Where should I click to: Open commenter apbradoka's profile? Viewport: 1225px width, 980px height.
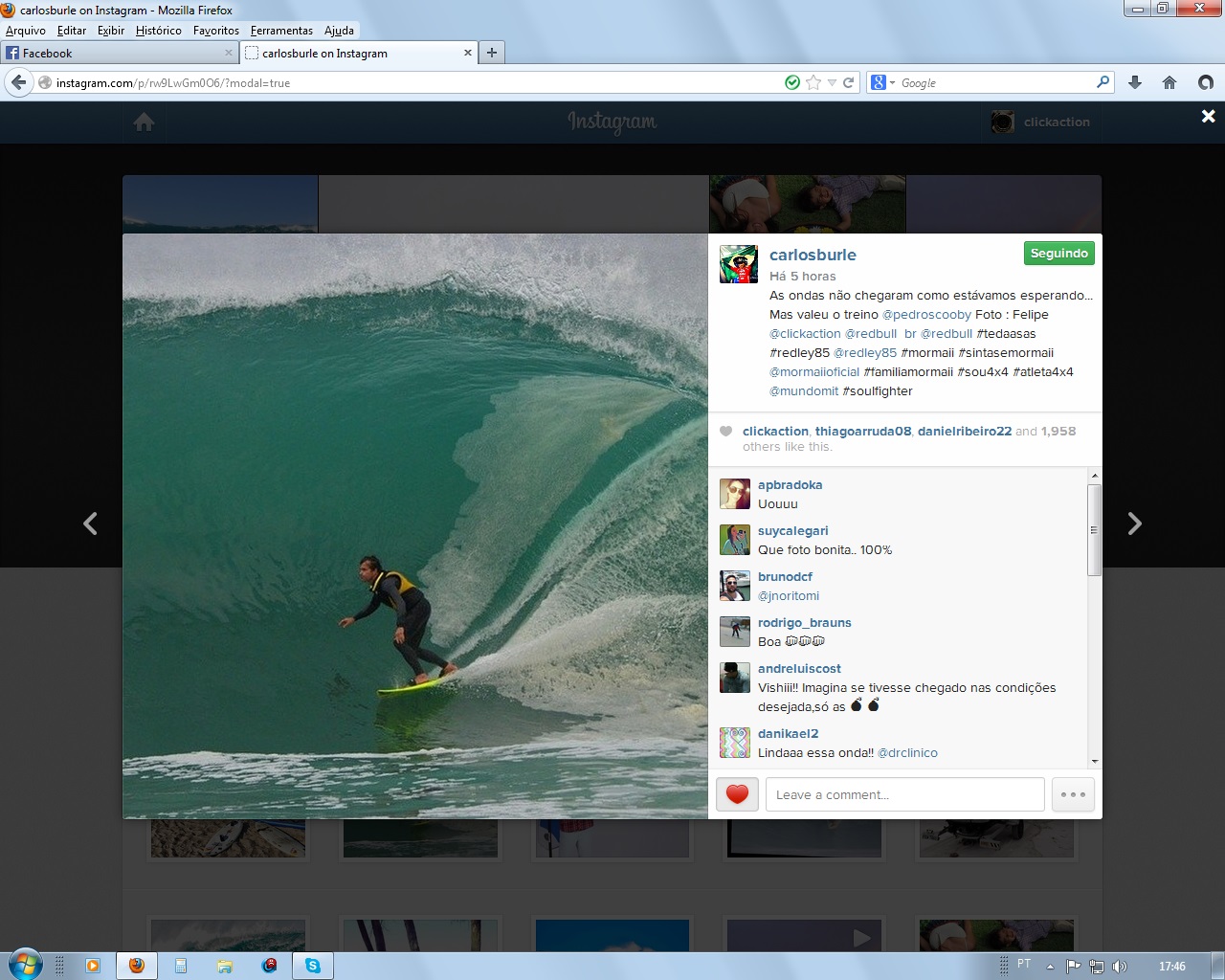click(790, 485)
